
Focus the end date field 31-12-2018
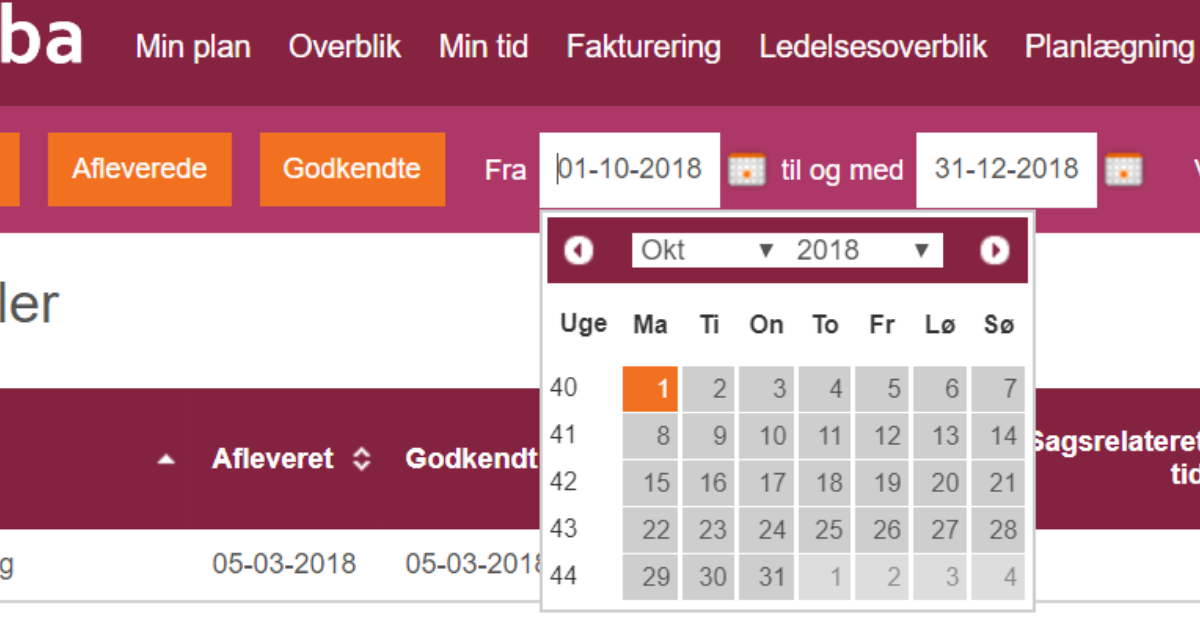coord(1006,169)
